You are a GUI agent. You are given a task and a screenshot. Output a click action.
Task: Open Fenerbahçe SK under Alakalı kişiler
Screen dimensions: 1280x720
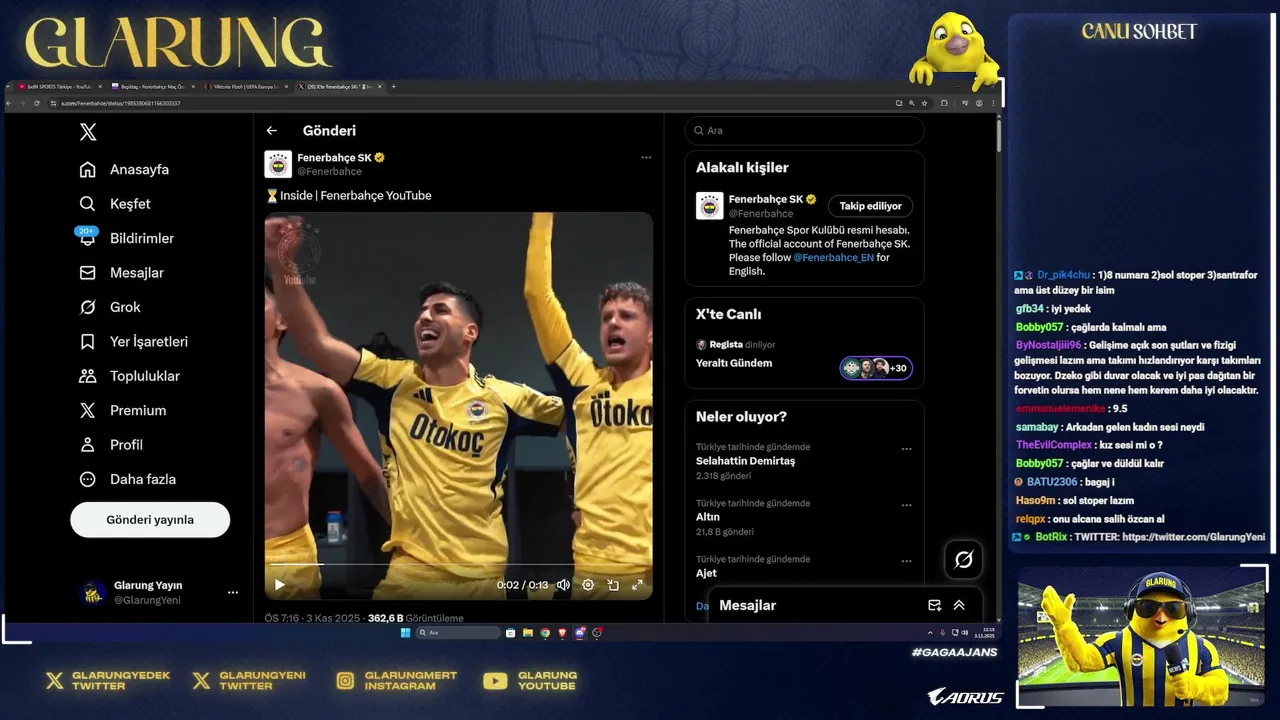765,199
